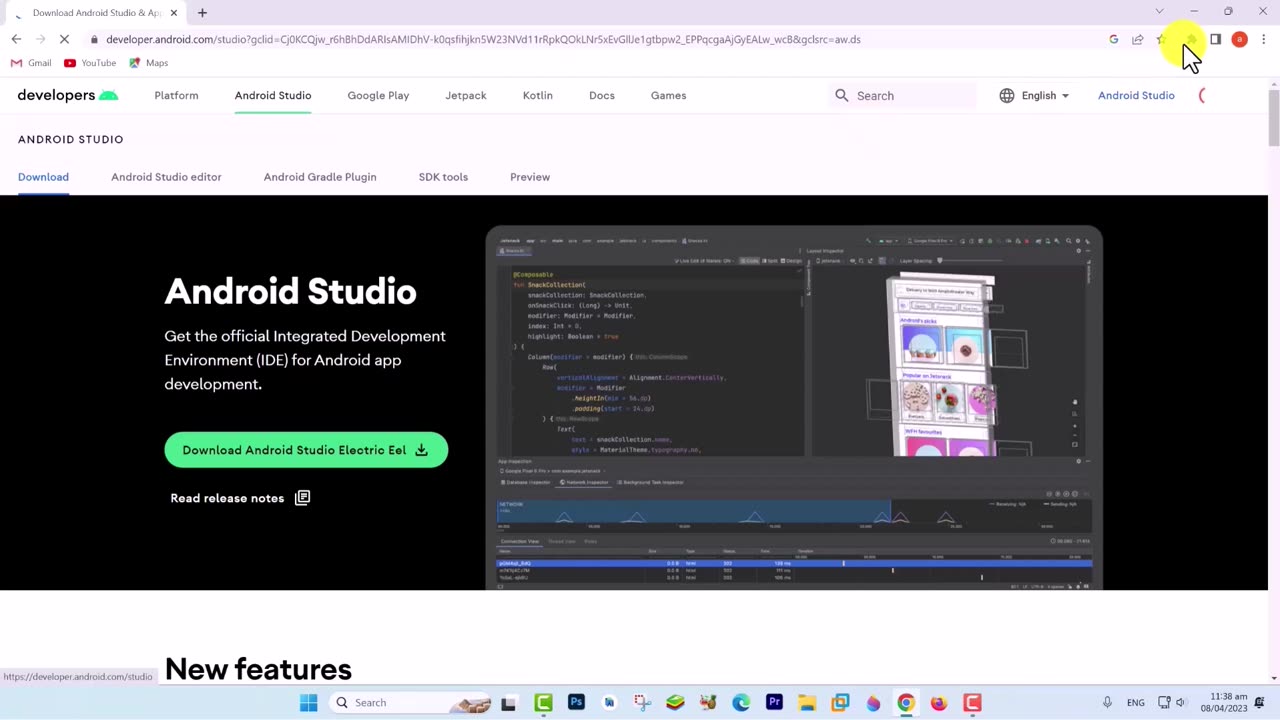
Task: Open Firefox from the taskbar
Action: click(938, 703)
